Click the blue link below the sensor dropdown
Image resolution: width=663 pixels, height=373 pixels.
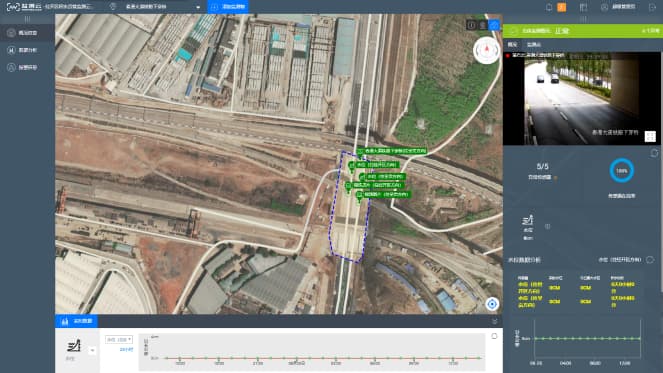126,349
